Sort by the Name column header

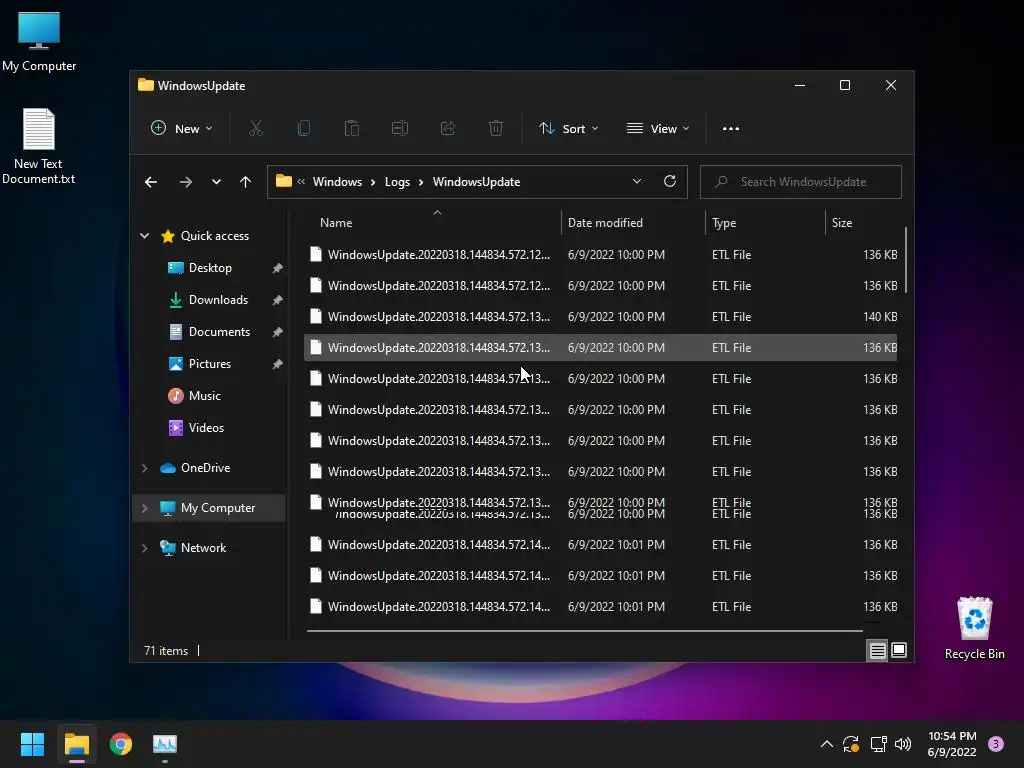click(x=431, y=223)
